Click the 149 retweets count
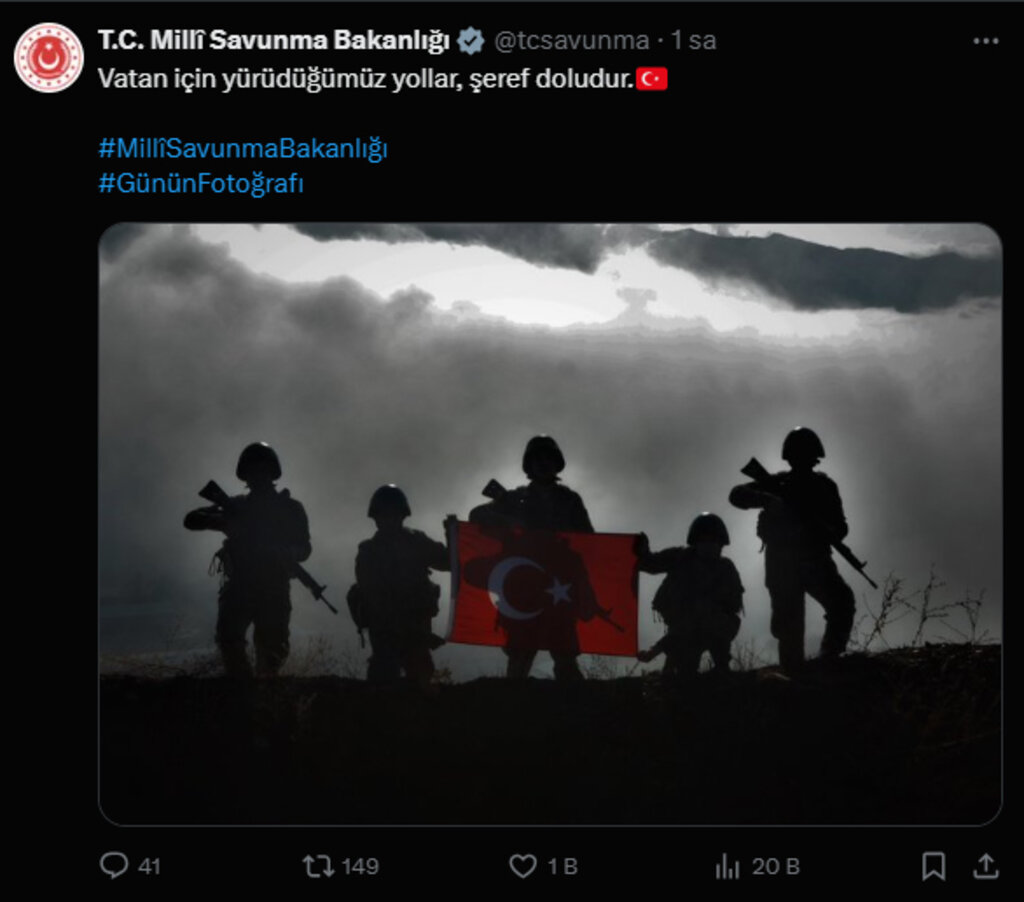The image size is (1024, 902). click(x=360, y=866)
